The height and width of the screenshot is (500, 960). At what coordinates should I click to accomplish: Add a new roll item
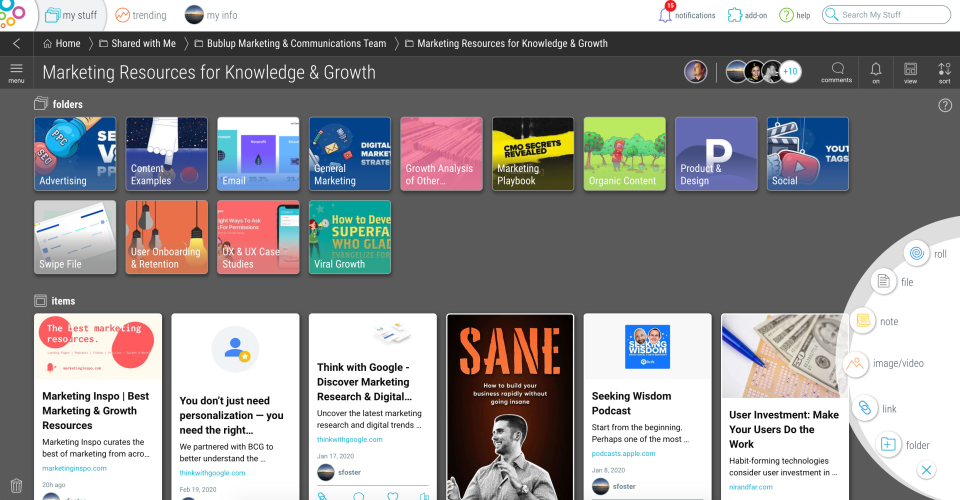coord(916,254)
